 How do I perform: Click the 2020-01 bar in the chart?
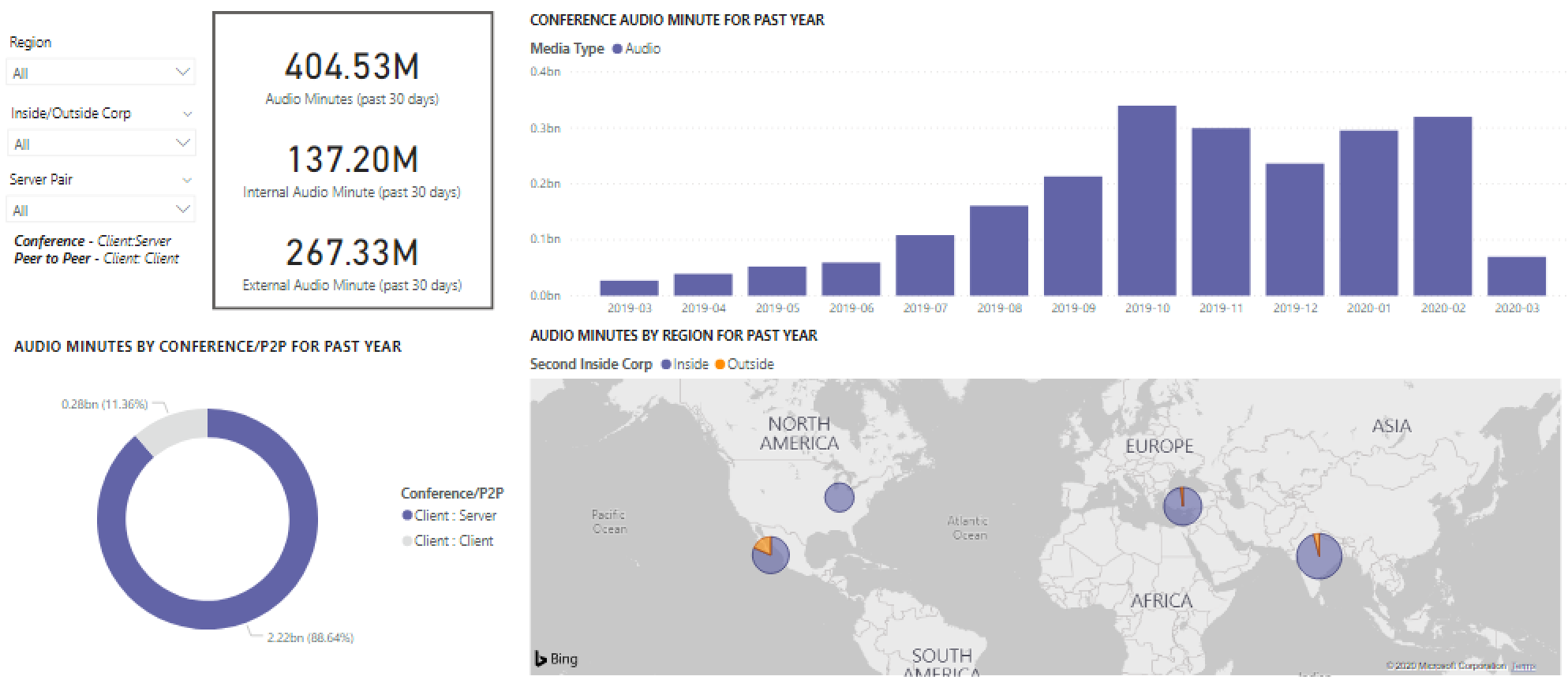(1369, 213)
